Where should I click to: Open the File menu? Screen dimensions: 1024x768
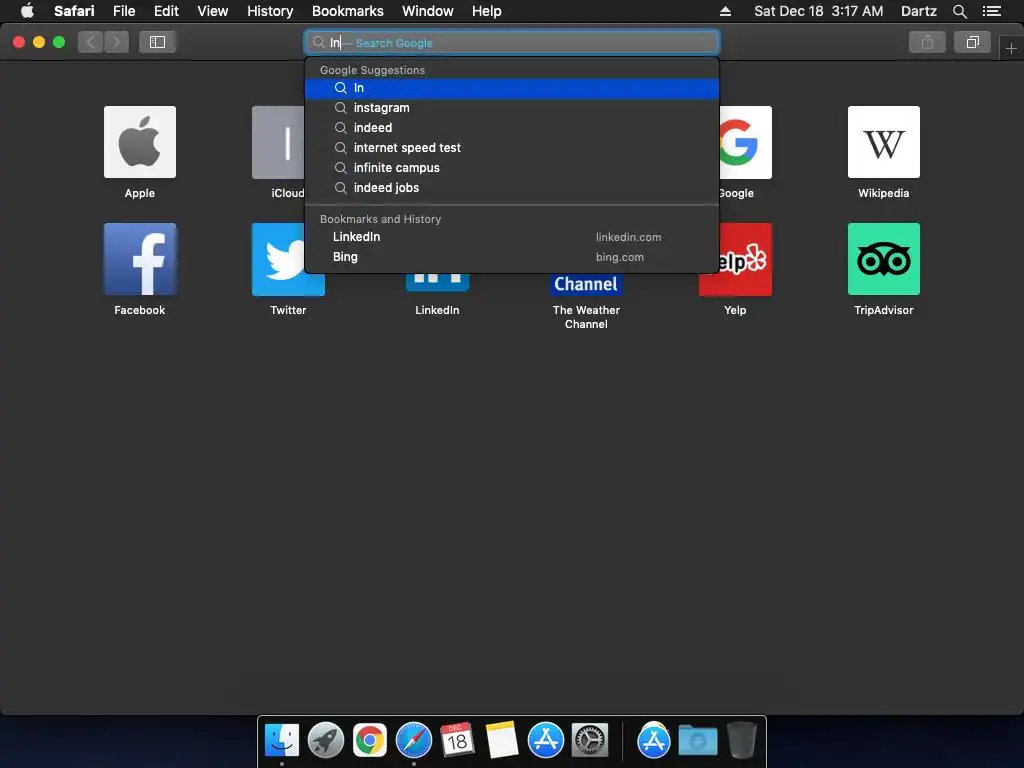pos(123,11)
